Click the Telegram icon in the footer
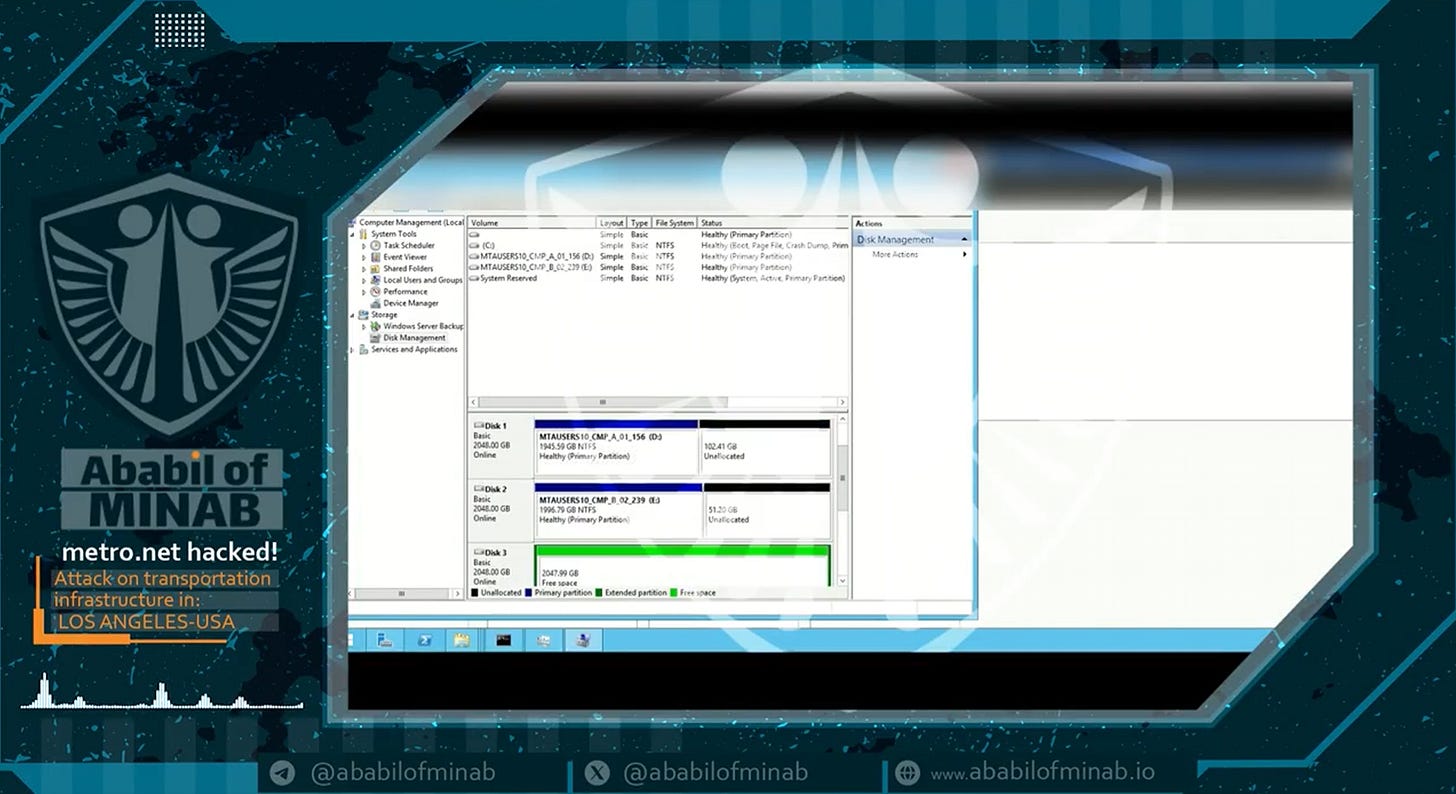1456x794 pixels. click(283, 773)
